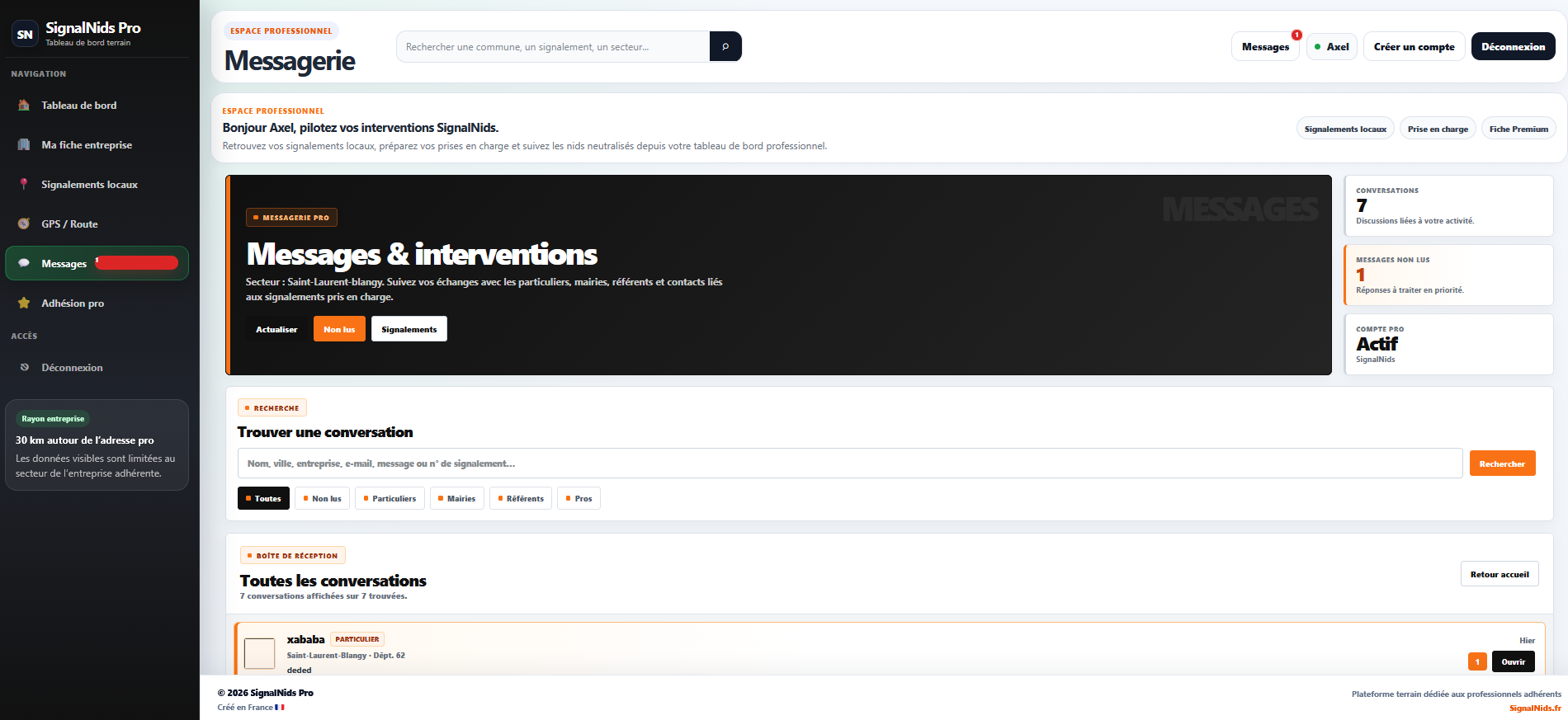Open Ma fiche entreprise page
Viewport: 1568px width, 720px height.
coord(97,145)
